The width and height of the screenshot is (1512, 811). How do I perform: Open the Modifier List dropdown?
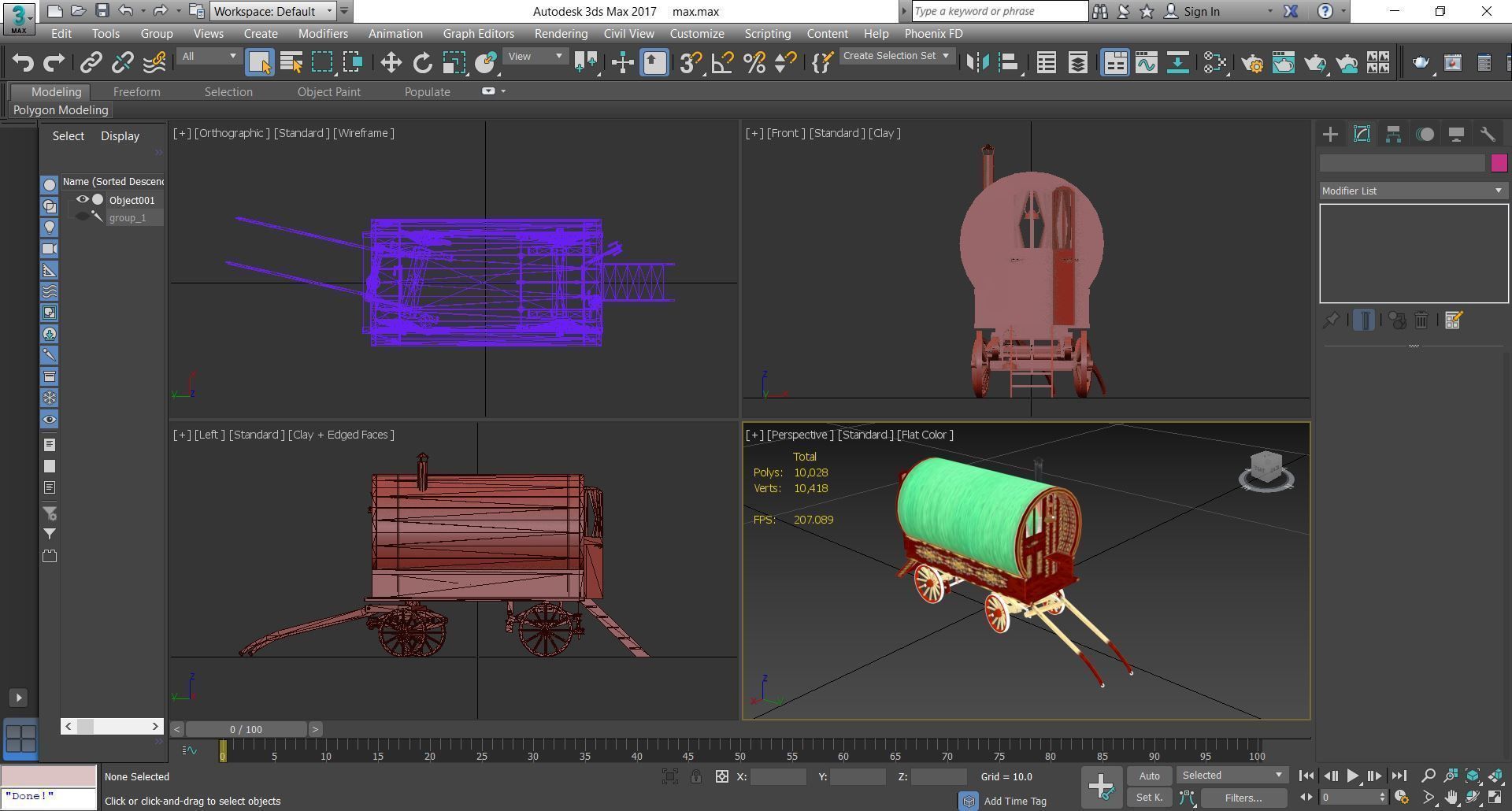1498,191
